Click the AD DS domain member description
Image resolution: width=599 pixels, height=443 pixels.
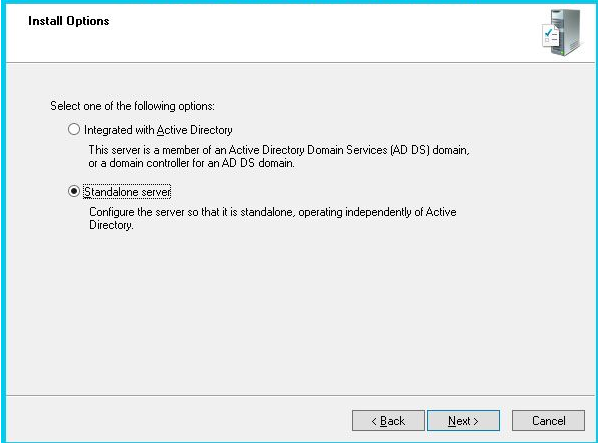(x=279, y=156)
